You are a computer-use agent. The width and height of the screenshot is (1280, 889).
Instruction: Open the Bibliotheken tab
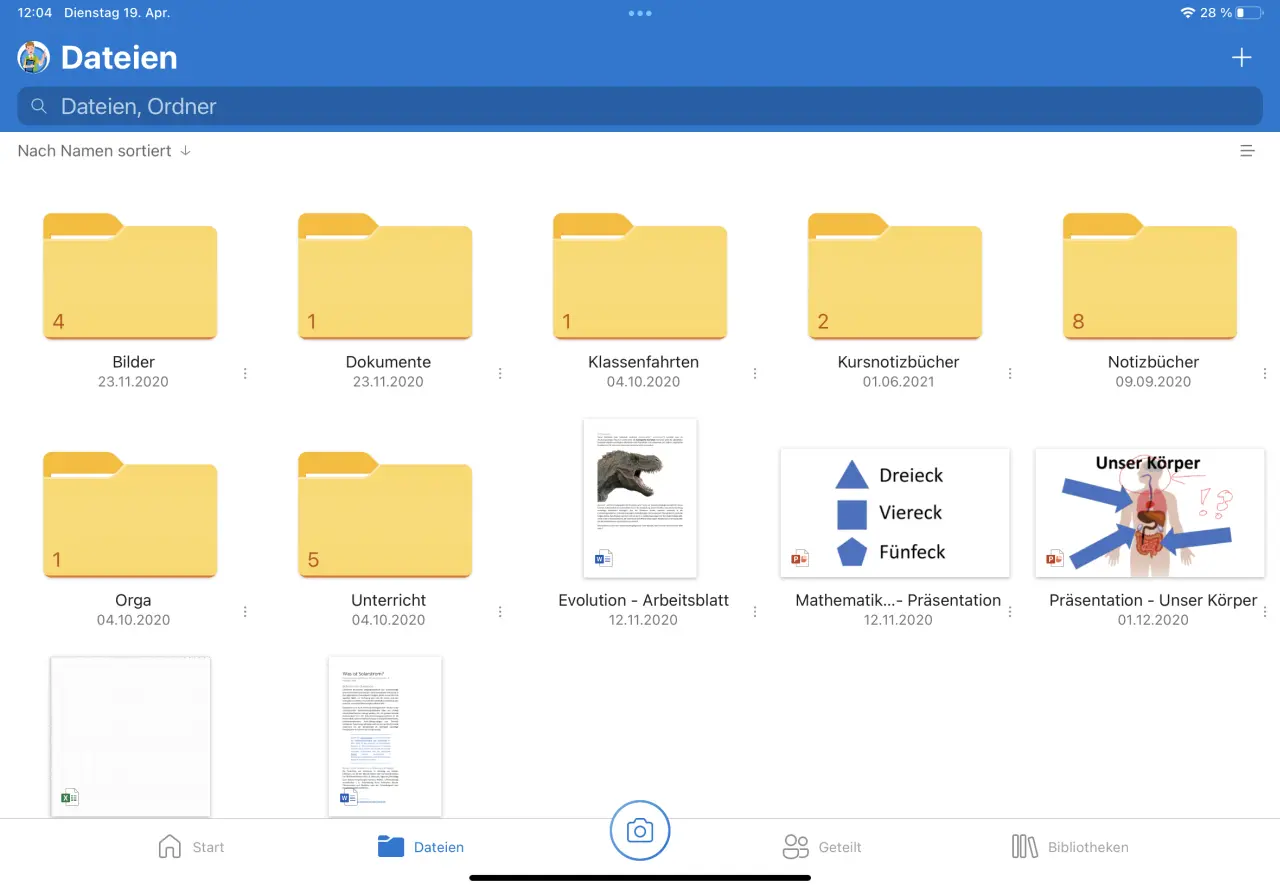[x=1070, y=846]
